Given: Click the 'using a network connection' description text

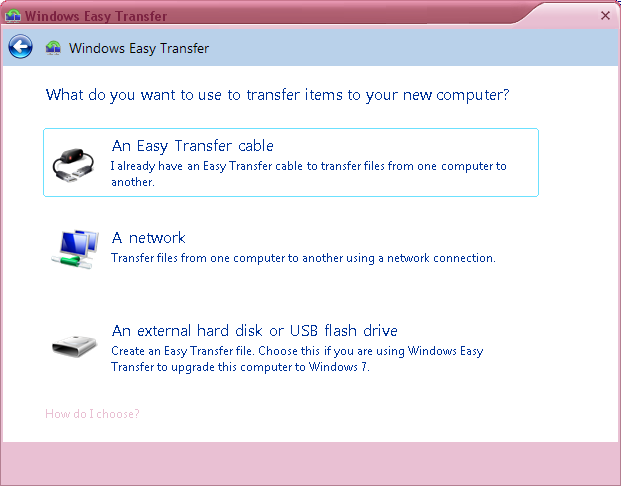Looking at the screenshot, I should pos(303,258).
